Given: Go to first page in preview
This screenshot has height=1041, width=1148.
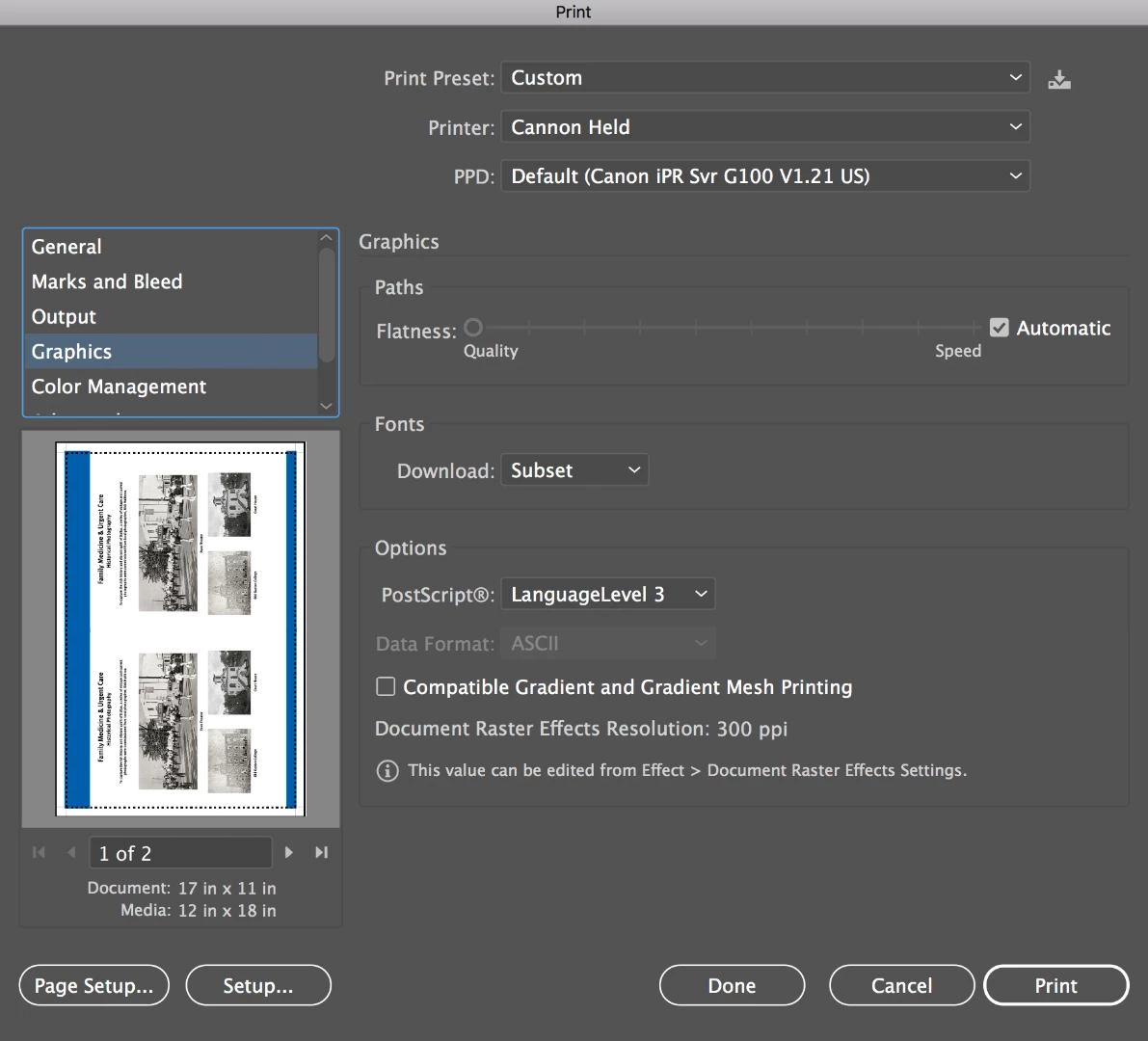Looking at the screenshot, I should [x=39, y=852].
